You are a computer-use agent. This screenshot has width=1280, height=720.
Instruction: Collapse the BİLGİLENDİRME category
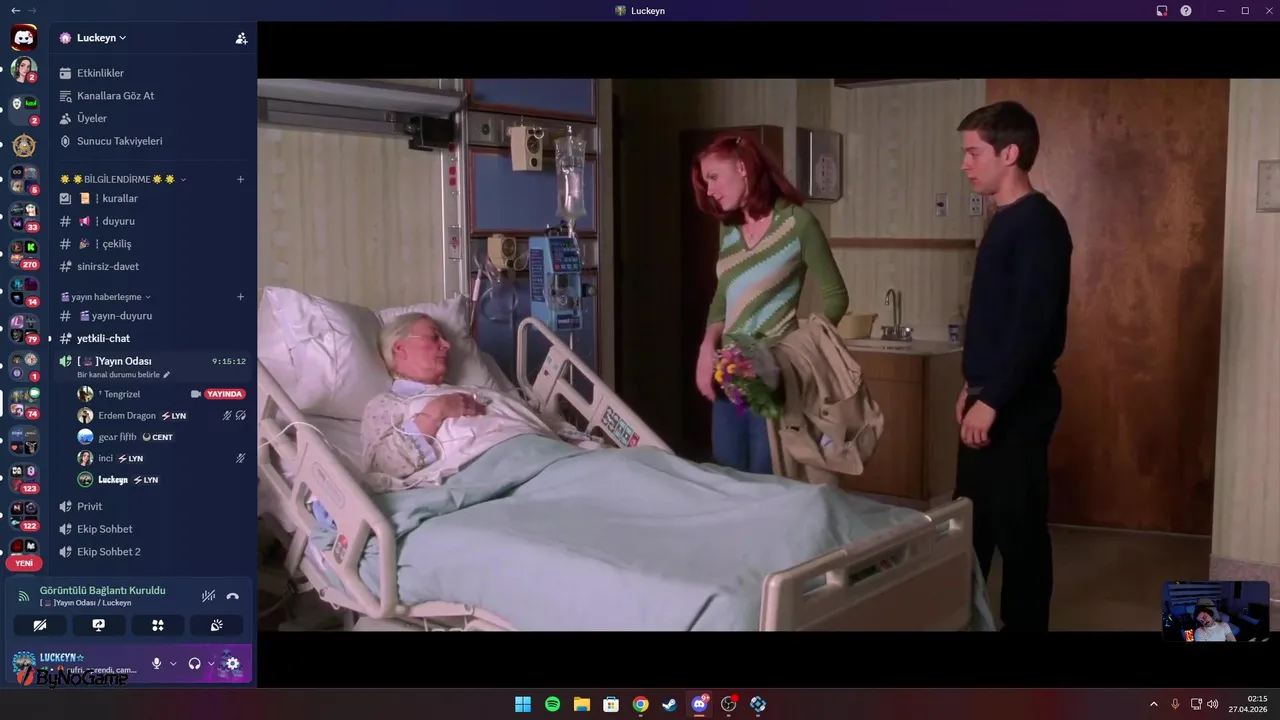point(122,179)
